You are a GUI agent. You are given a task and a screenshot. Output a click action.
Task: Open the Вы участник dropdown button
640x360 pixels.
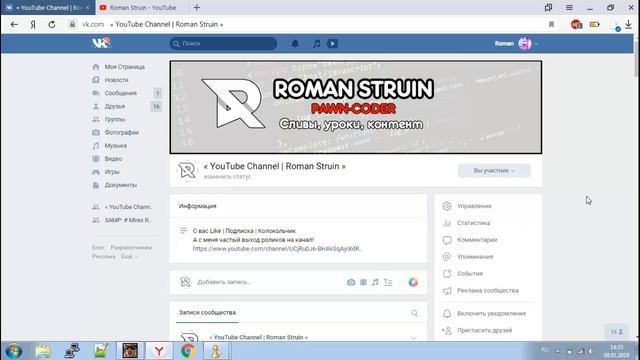point(494,171)
